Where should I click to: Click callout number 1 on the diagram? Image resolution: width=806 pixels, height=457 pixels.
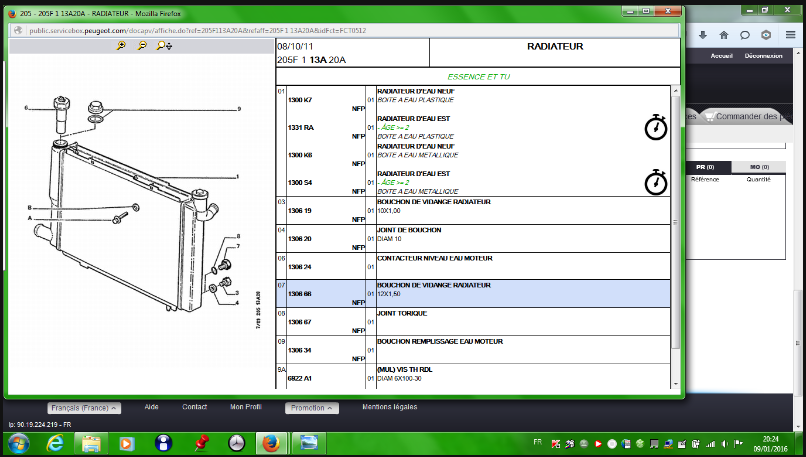tap(237, 177)
